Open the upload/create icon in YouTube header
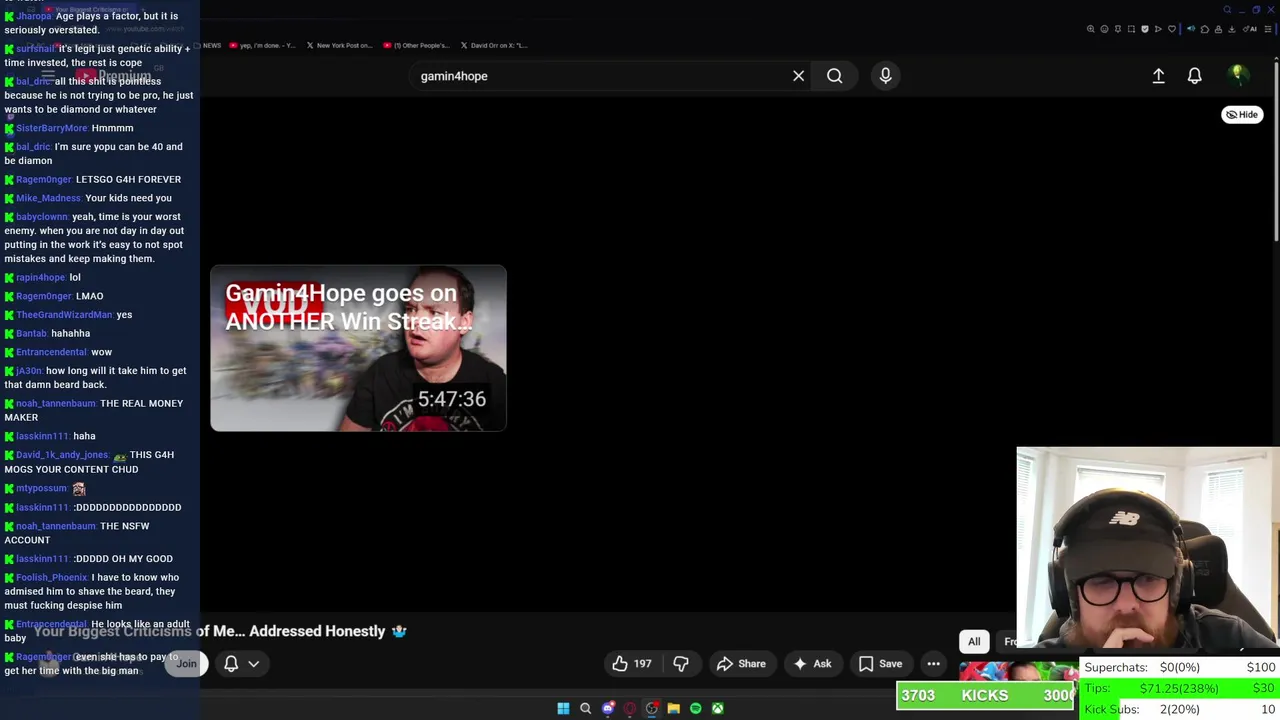 [x=1158, y=76]
